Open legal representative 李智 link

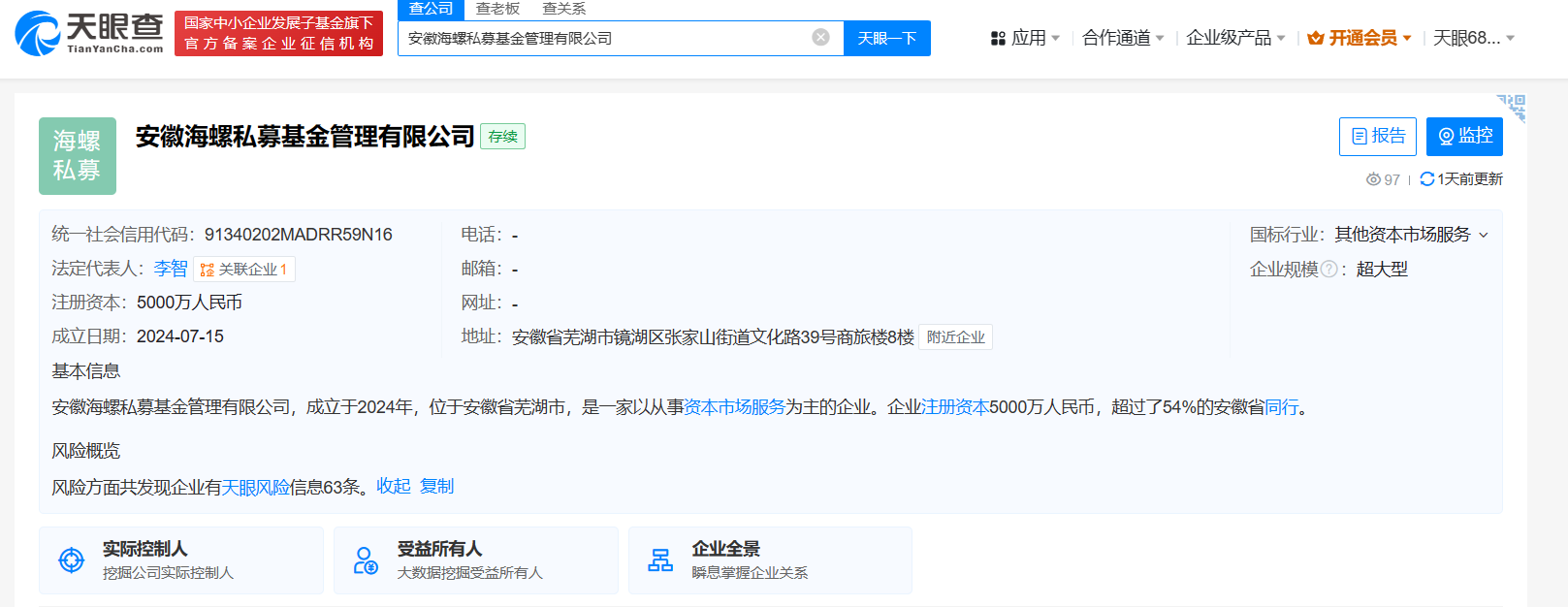(x=171, y=269)
